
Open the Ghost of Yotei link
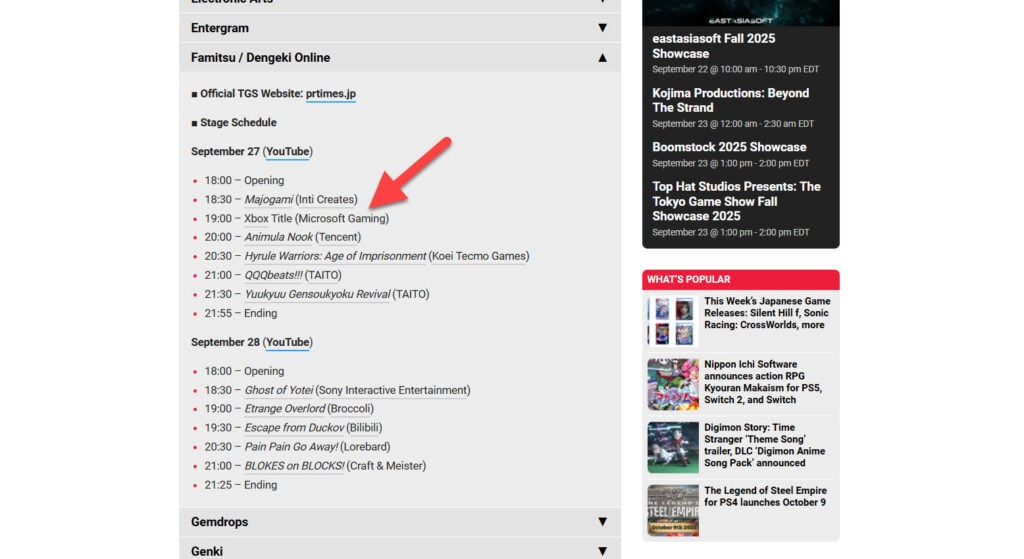(278, 390)
